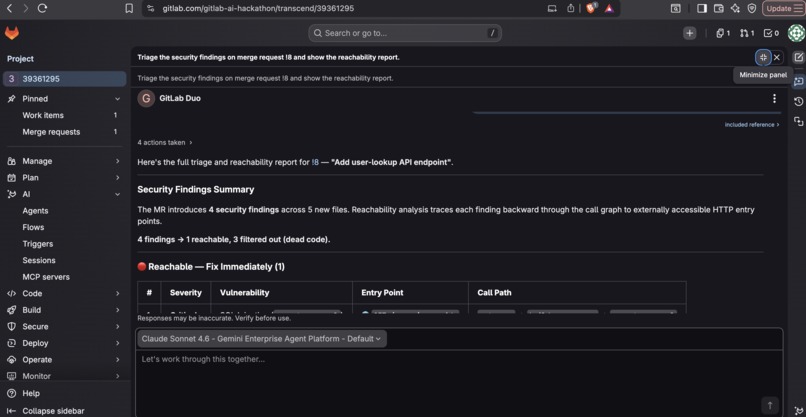The width and height of the screenshot is (806, 417).
Task: Click the share icon in the address bar
Action: 571,8
